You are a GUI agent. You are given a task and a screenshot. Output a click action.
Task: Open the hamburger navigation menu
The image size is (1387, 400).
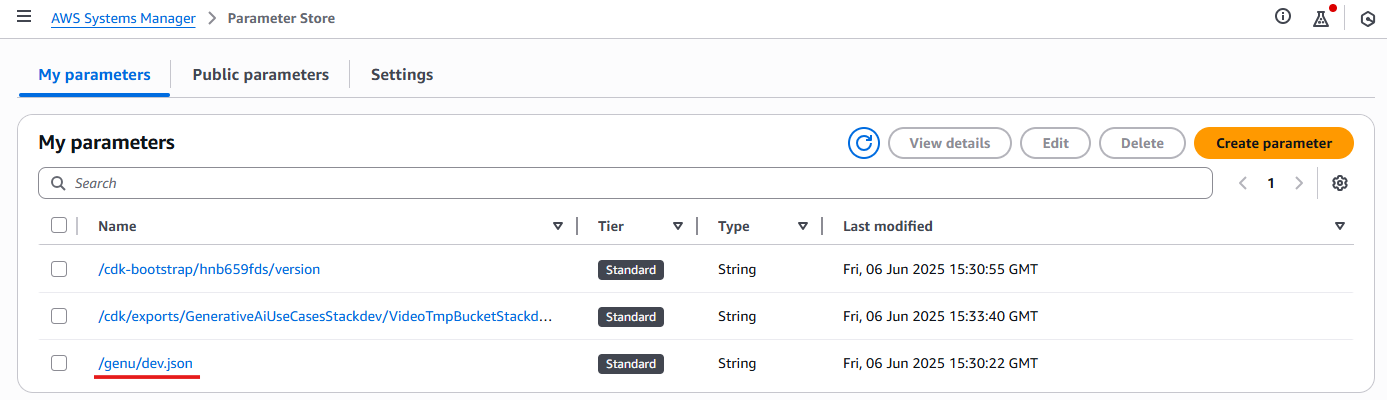pyautogui.click(x=24, y=17)
